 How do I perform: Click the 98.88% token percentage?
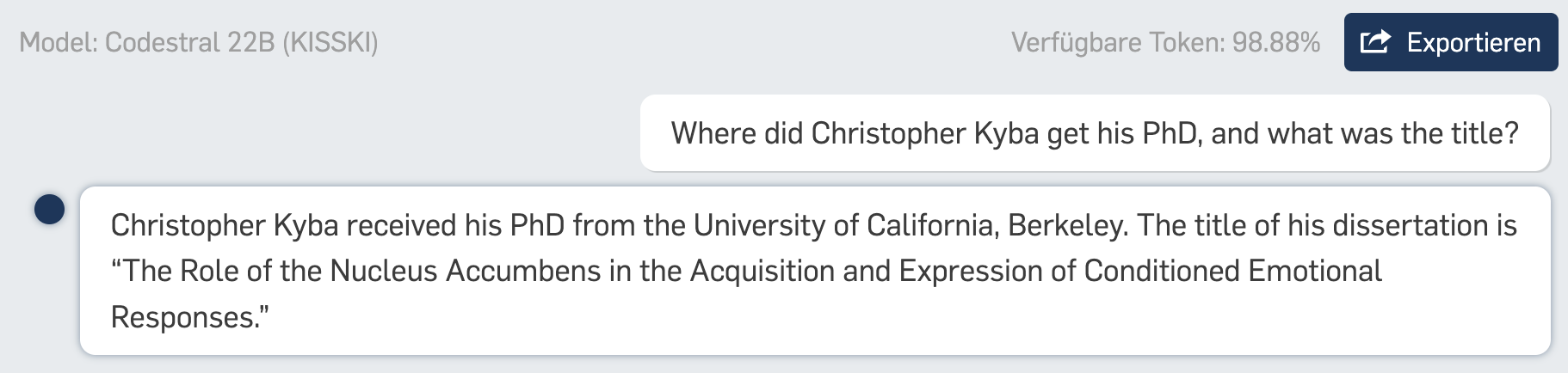coord(1276,42)
